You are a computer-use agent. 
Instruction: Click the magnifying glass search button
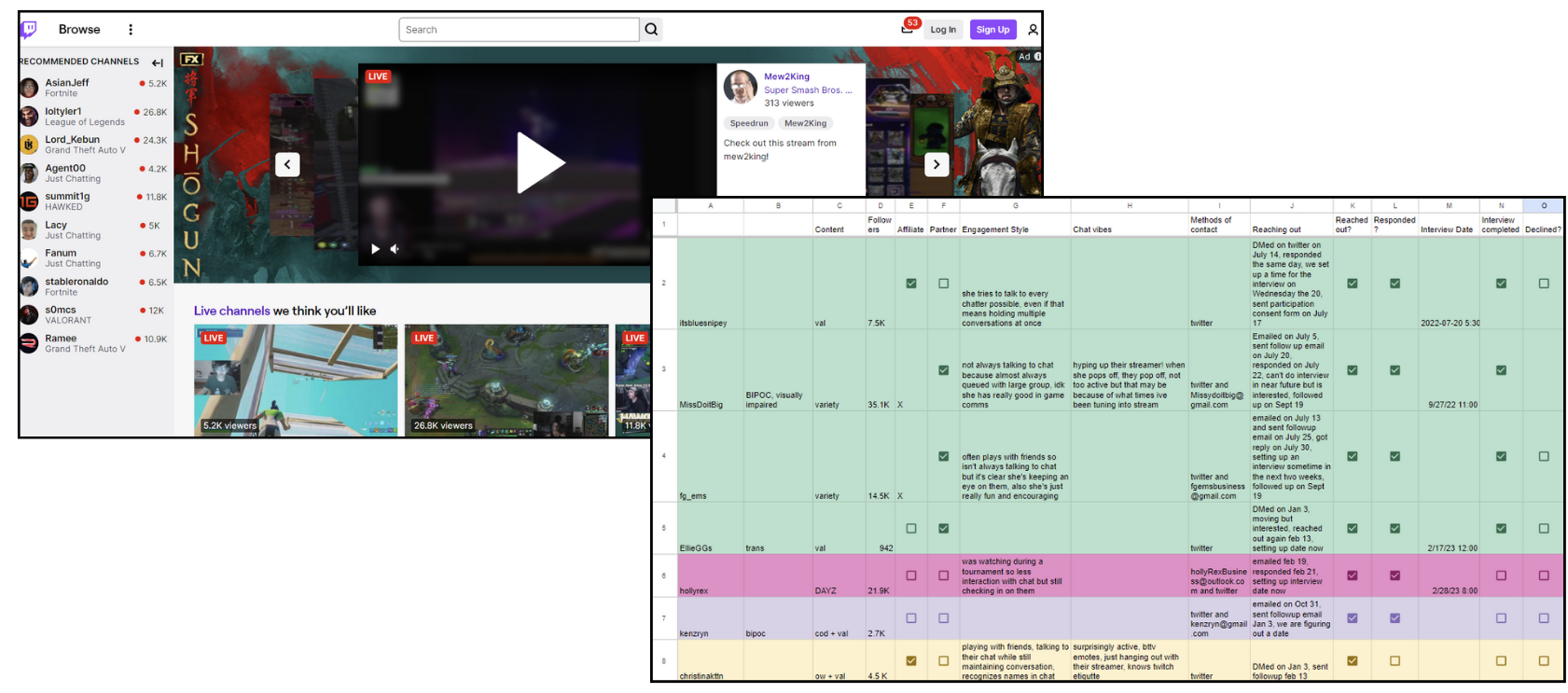[651, 30]
